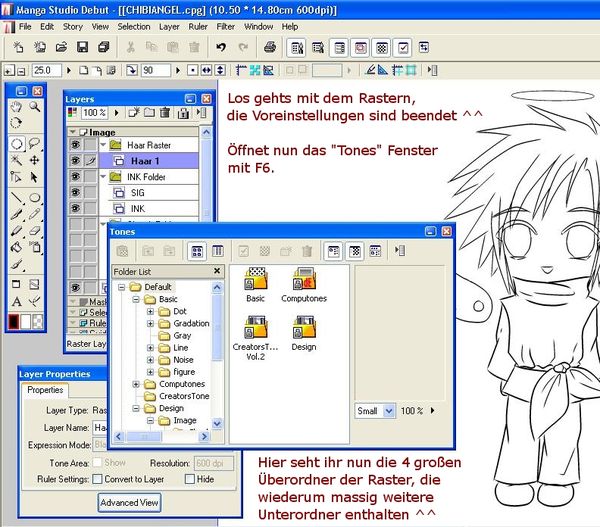Select the Rotate tool

[16, 123]
